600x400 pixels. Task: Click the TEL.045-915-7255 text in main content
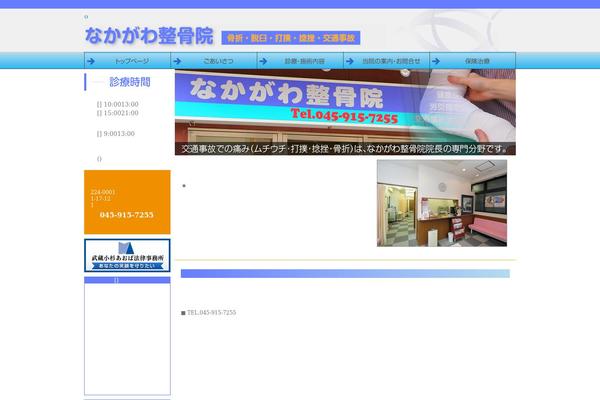211,313
